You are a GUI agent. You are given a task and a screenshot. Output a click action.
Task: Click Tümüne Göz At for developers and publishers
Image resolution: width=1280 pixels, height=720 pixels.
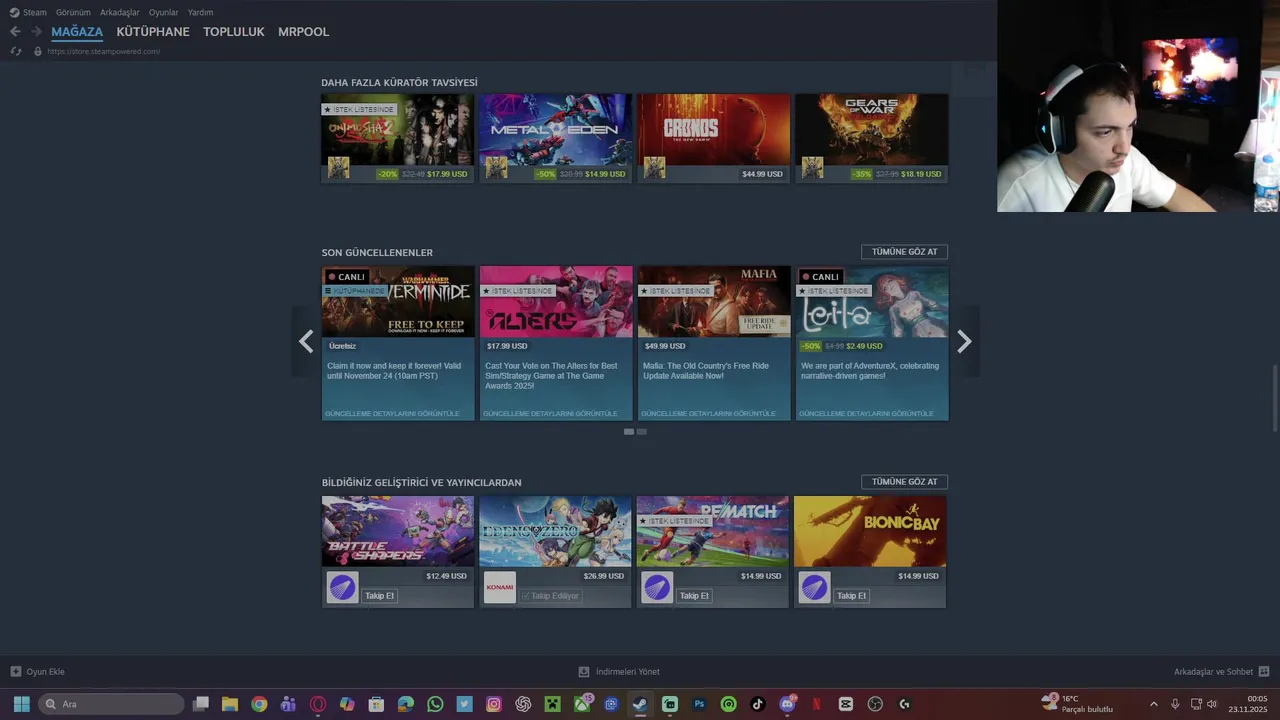tap(904, 482)
